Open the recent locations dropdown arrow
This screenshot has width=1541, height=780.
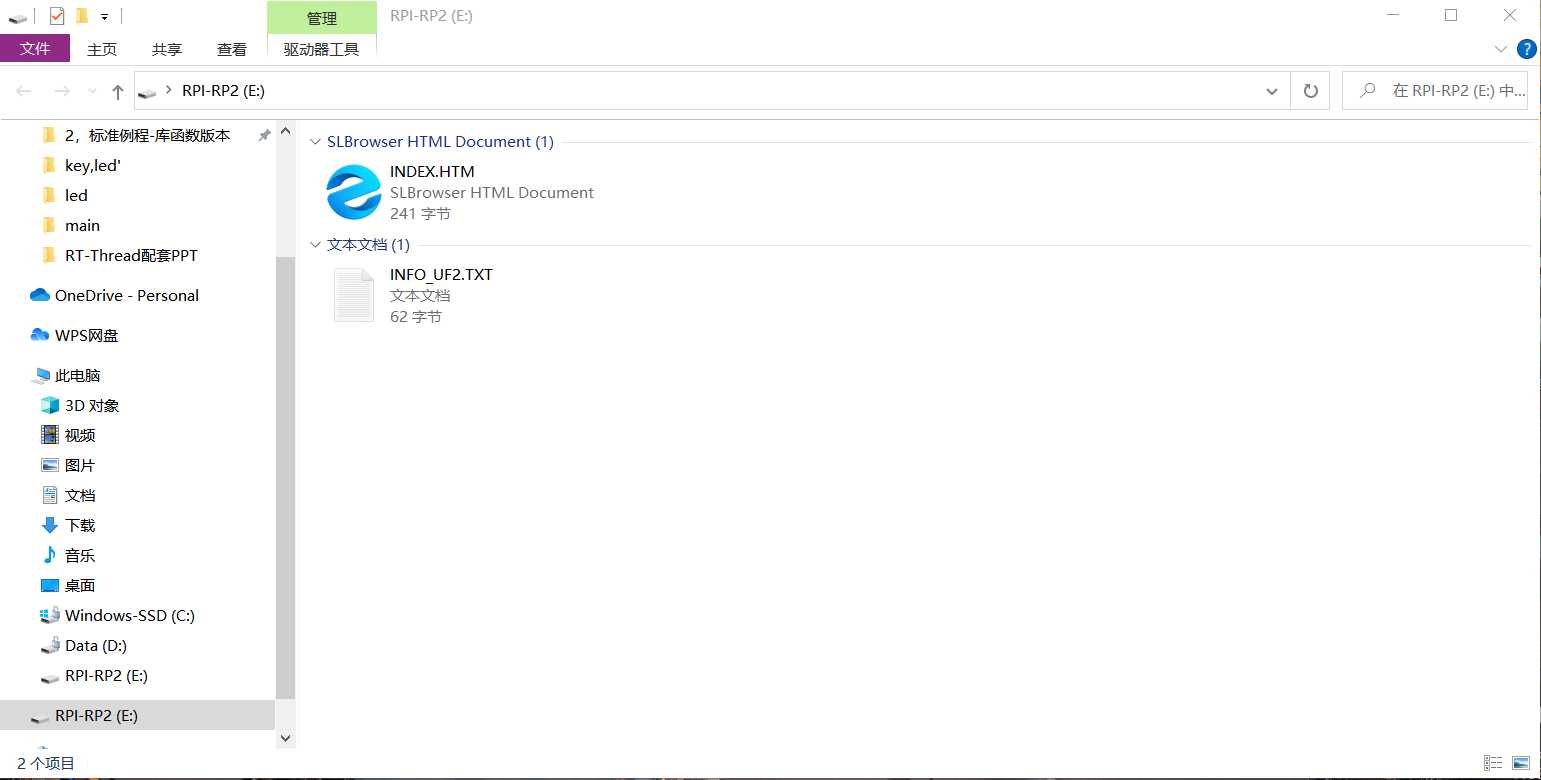[92, 91]
